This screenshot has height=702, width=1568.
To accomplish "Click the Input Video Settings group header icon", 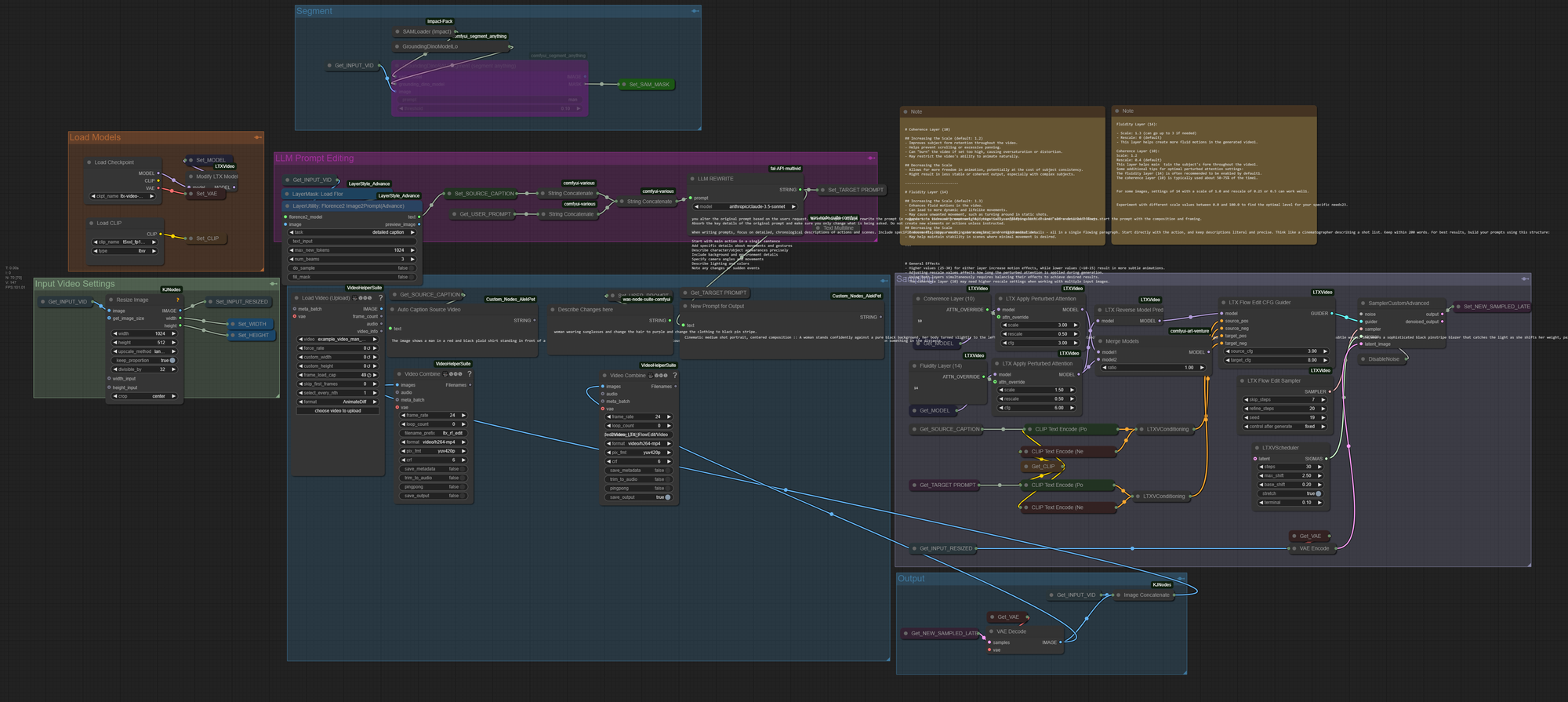I will coord(273,284).
